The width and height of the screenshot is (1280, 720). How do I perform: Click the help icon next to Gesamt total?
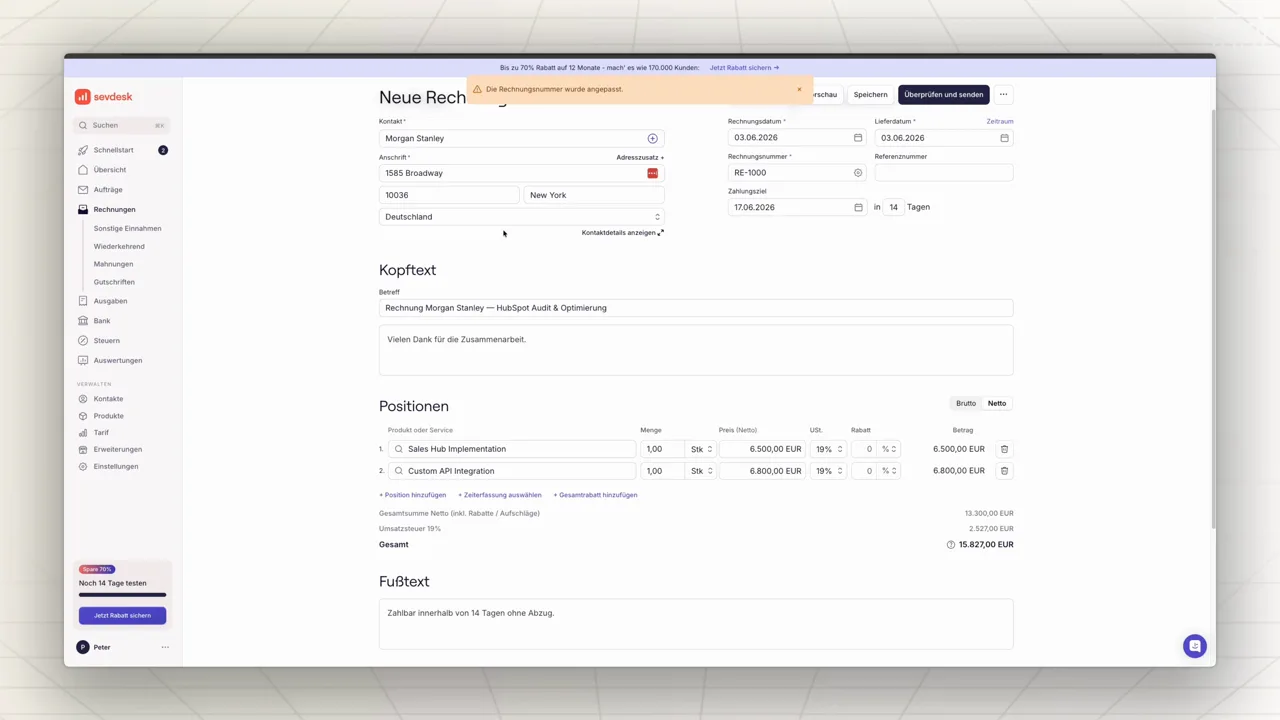coord(951,545)
